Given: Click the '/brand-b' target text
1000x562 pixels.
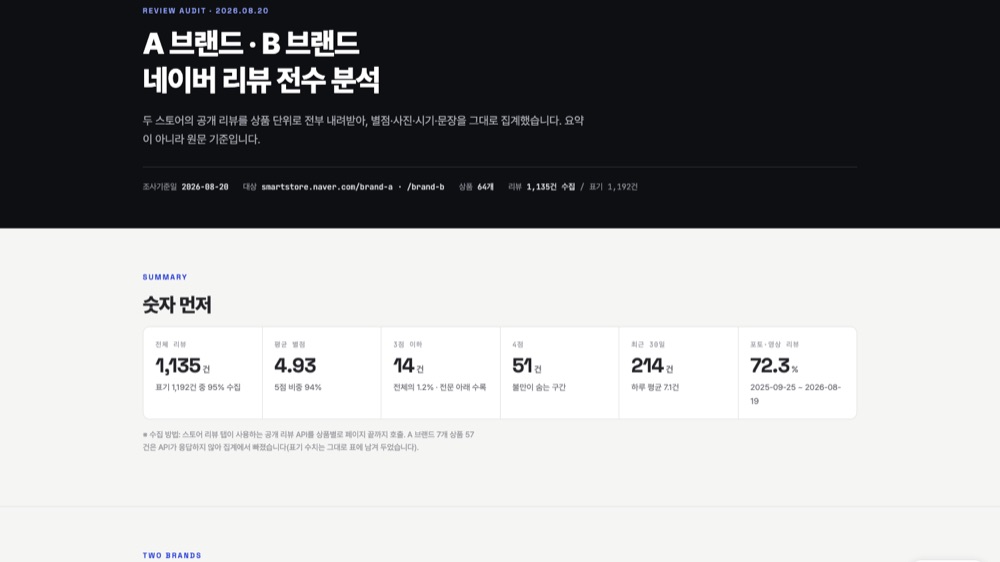Looking at the screenshot, I should point(425,187).
